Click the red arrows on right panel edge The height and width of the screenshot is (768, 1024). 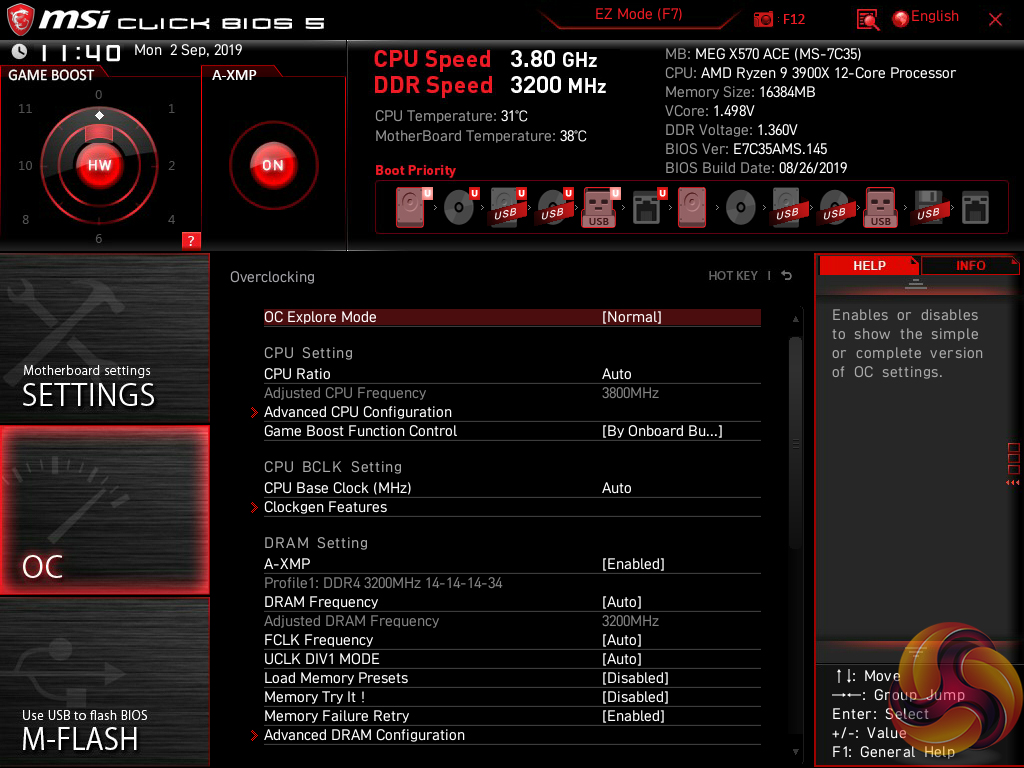coord(1012,483)
